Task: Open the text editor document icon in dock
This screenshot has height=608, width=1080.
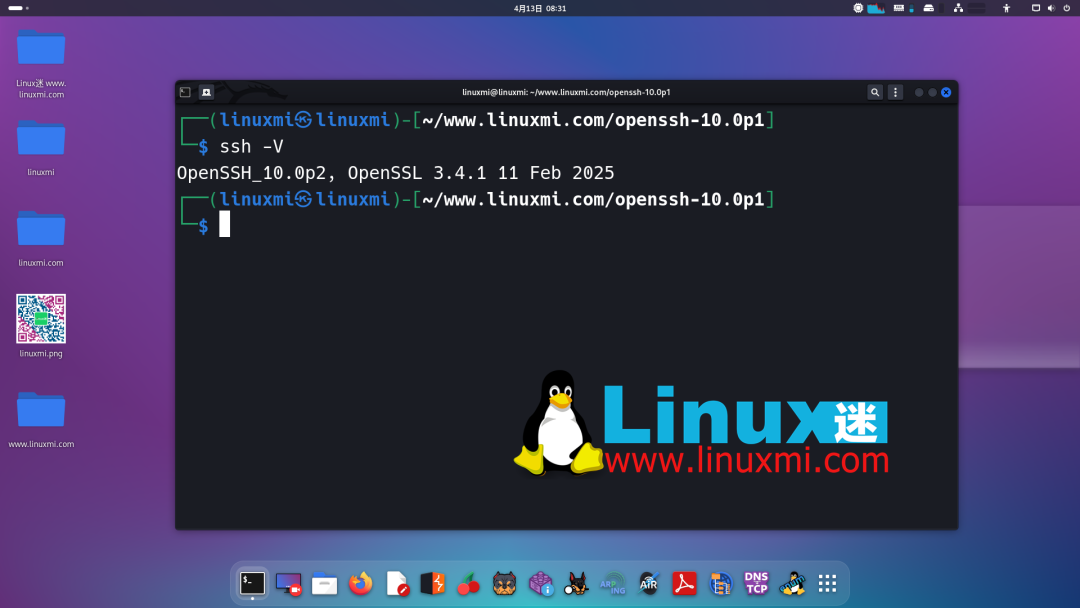Action: [397, 584]
